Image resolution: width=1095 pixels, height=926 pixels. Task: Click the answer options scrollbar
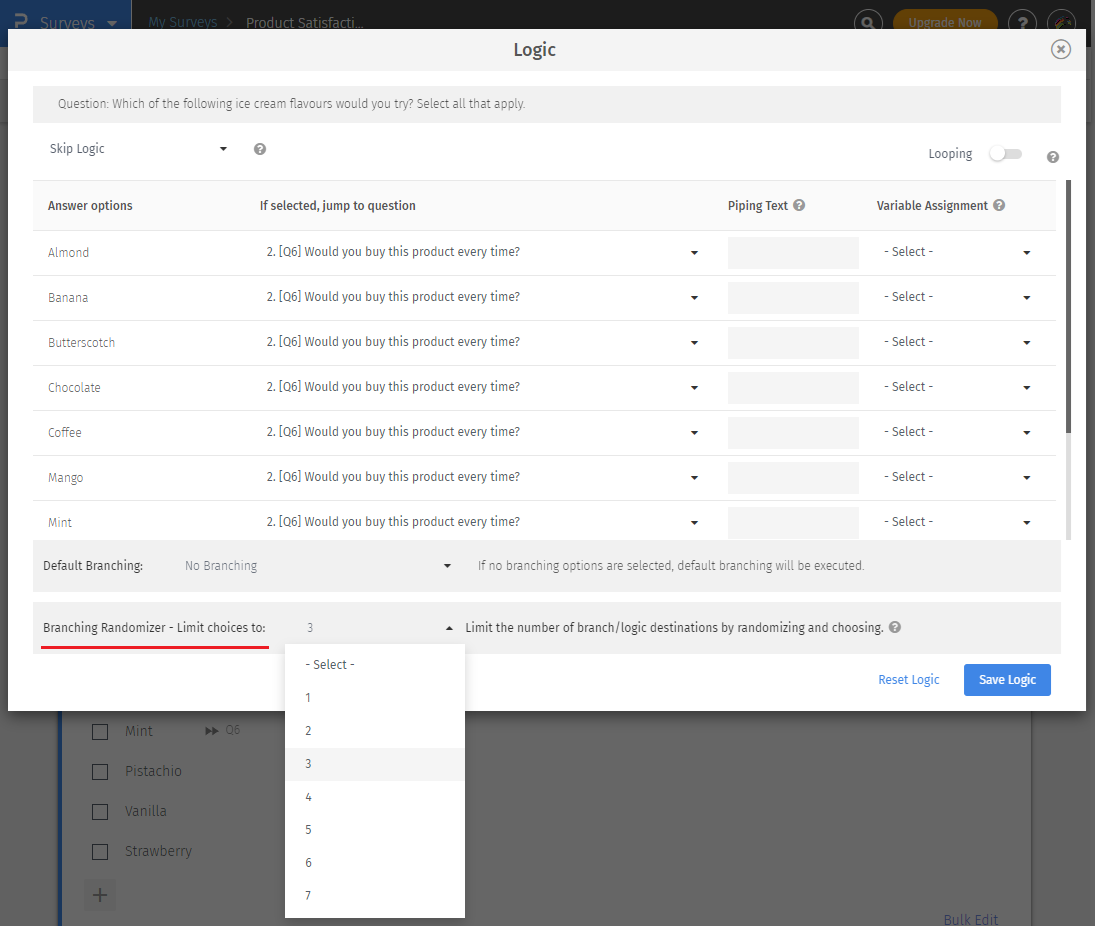point(1068,307)
